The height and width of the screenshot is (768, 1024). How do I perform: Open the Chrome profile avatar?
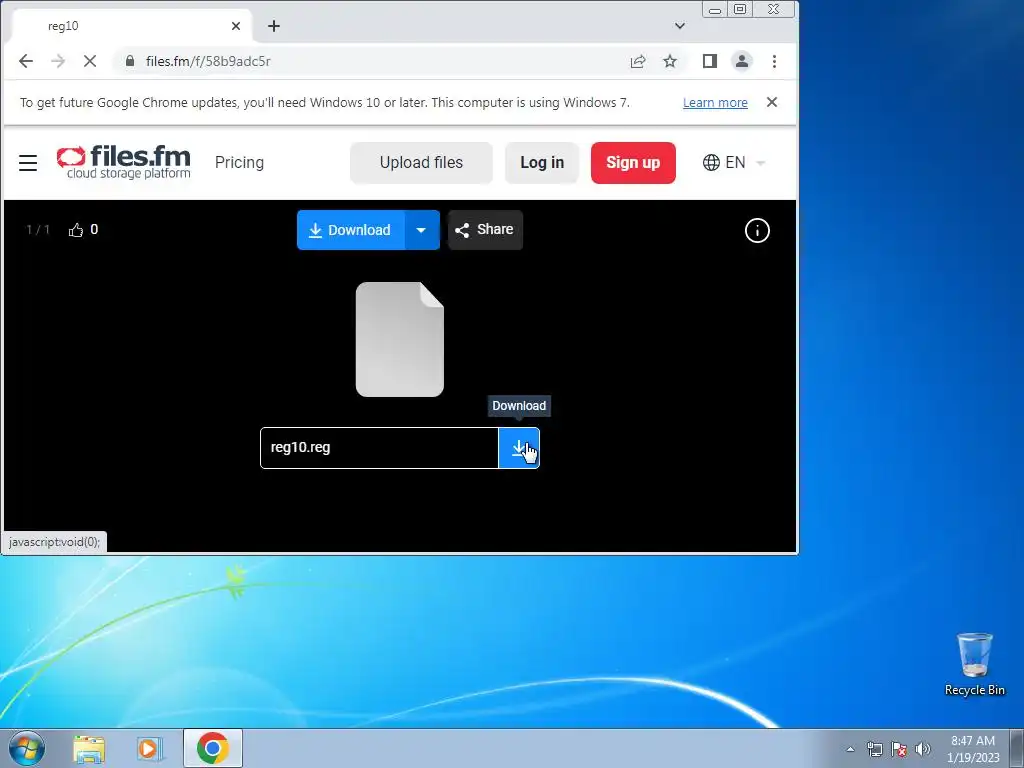click(742, 61)
